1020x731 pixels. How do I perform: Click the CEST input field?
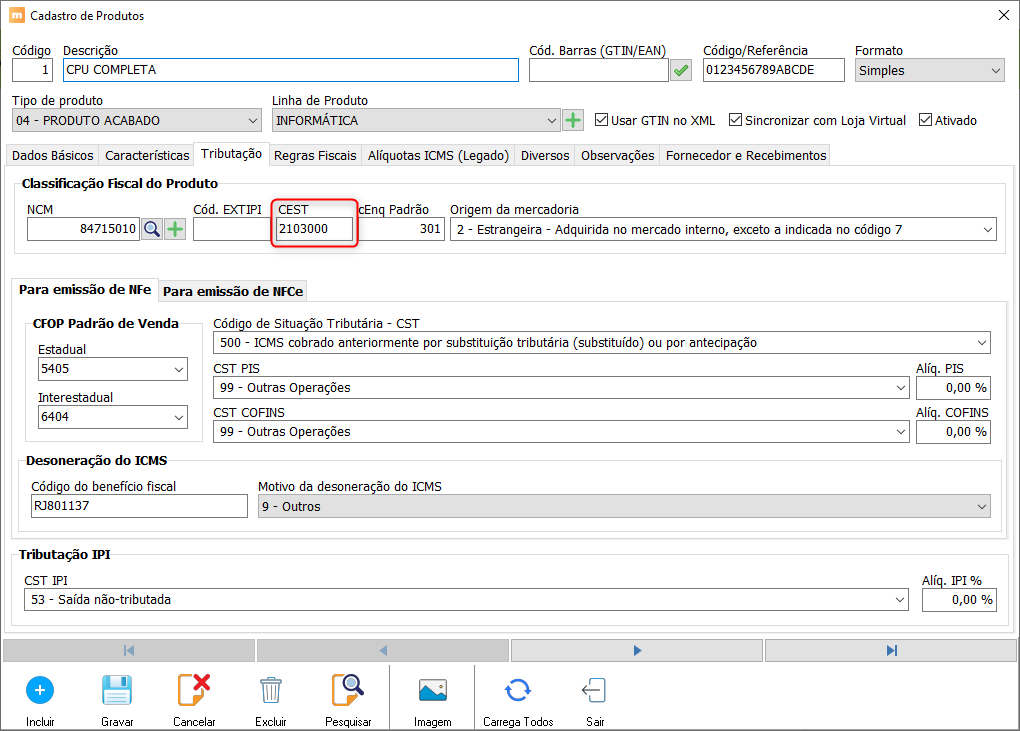coord(315,230)
